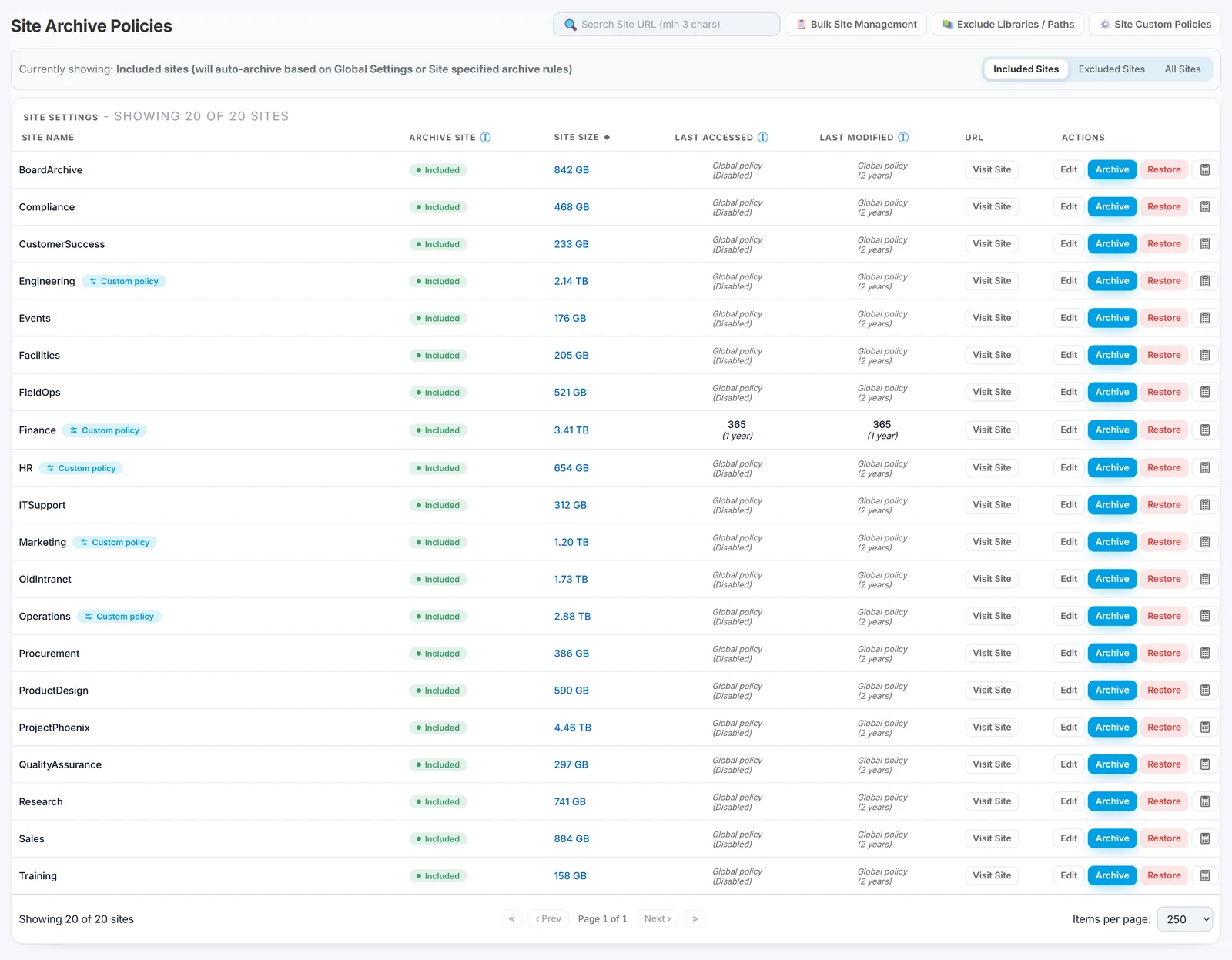Viewport: 1232px width, 960px height.
Task: Click the Operations Custom policy badge
Action: (x=119, y=617)
